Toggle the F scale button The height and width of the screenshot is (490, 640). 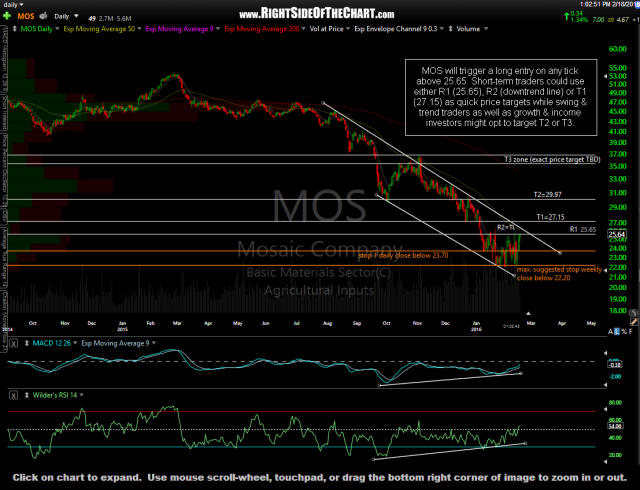tap(631, 332)
